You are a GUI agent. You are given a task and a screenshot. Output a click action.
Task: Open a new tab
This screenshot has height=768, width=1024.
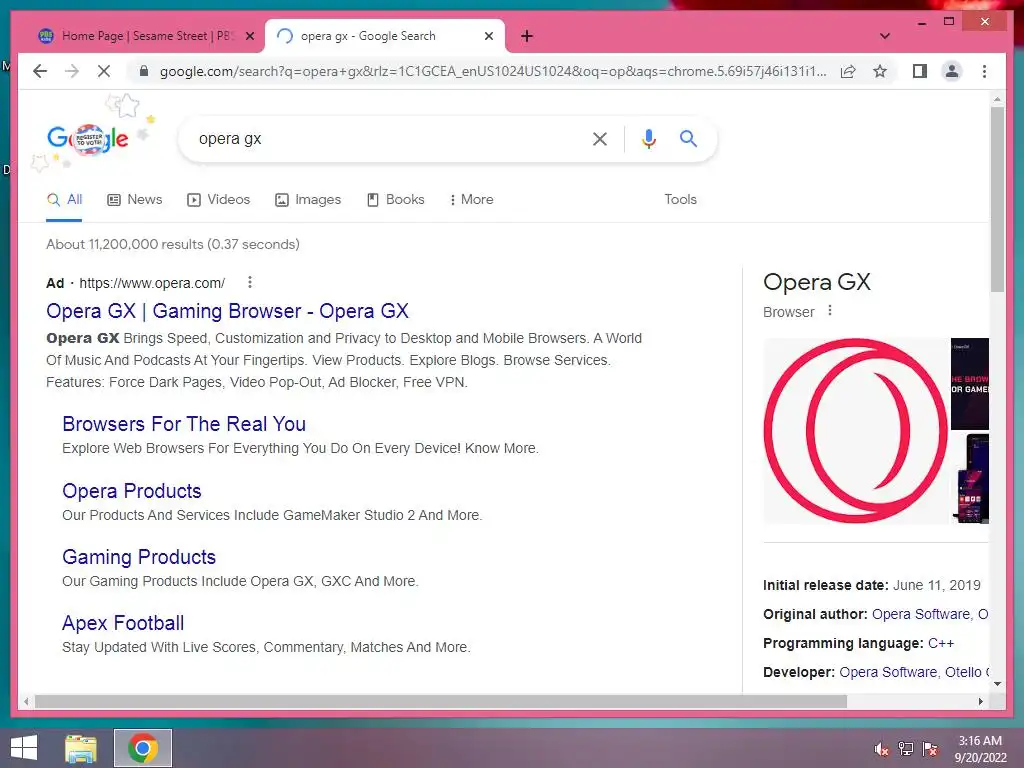click(x=527, y=36)
